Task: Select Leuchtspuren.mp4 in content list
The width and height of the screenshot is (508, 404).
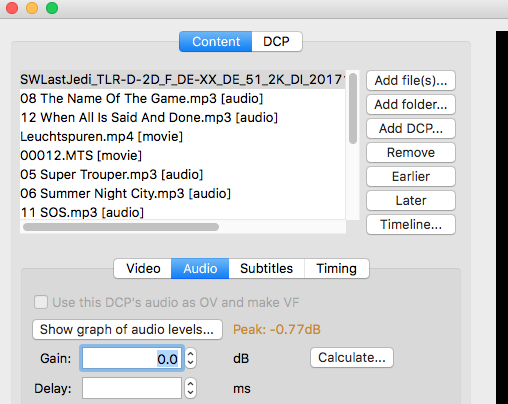Action: 182,136
